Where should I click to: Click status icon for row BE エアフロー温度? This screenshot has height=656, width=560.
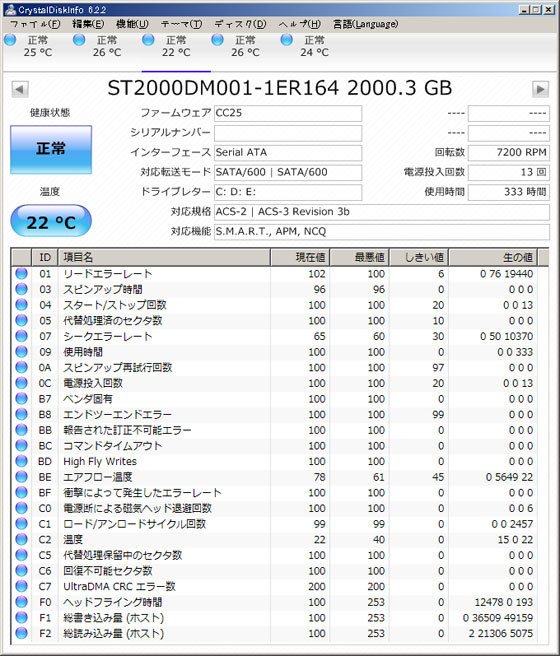click(x=21, y=477)
